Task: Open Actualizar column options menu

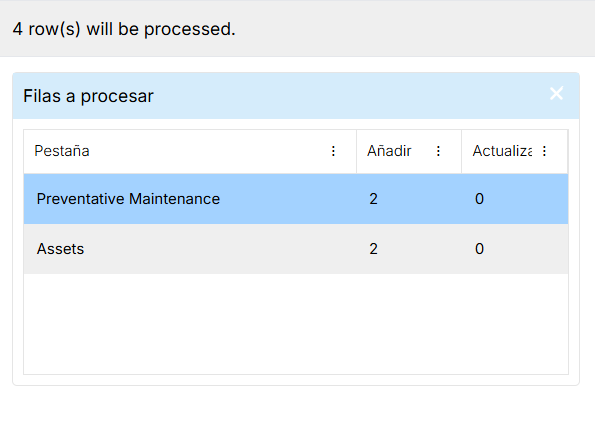Action: (545, 151)
